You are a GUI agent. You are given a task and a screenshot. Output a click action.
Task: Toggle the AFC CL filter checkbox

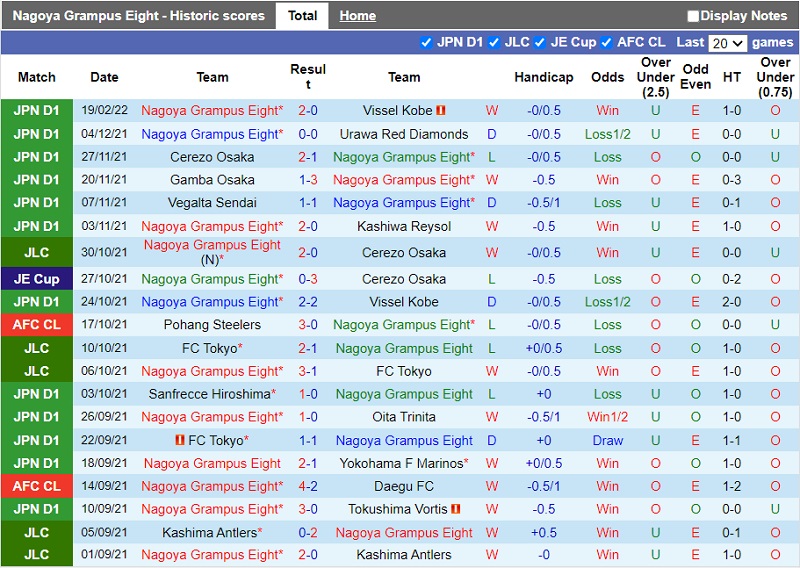point(607,43)
